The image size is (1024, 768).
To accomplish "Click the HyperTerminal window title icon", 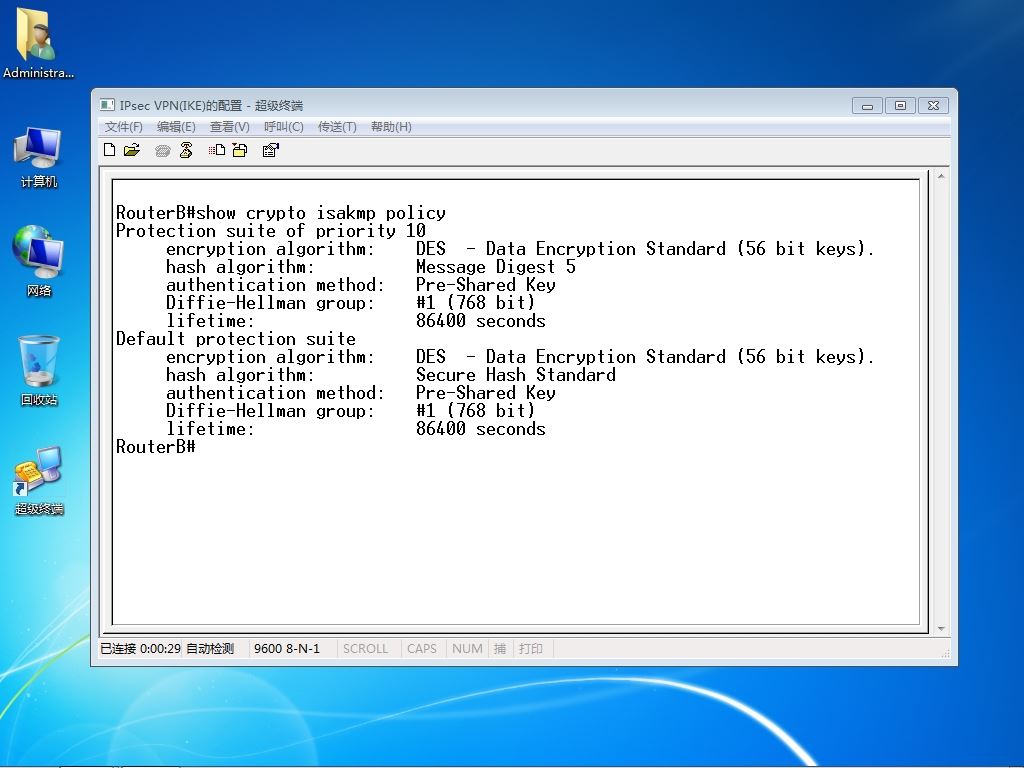I will [x=106, y=104].
